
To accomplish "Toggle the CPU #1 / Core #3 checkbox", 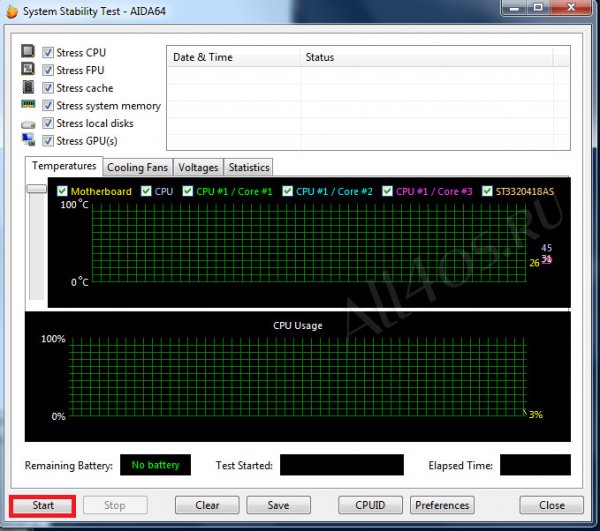I will tap(387, 191).
